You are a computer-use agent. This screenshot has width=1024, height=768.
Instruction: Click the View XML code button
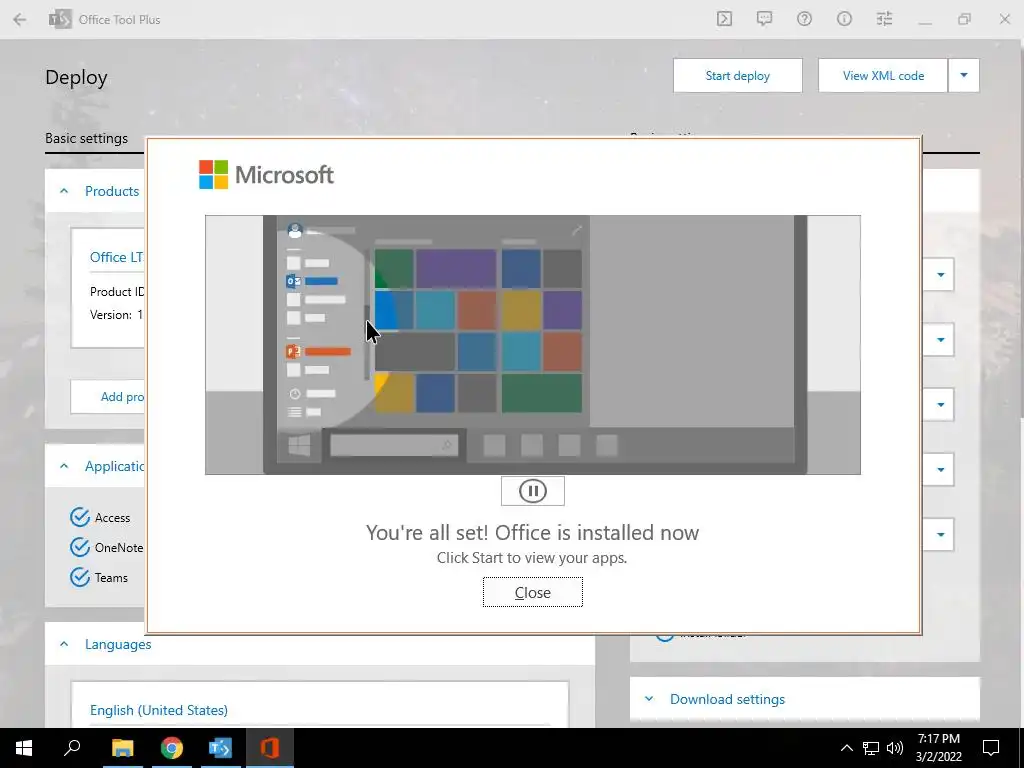(883, 76)
